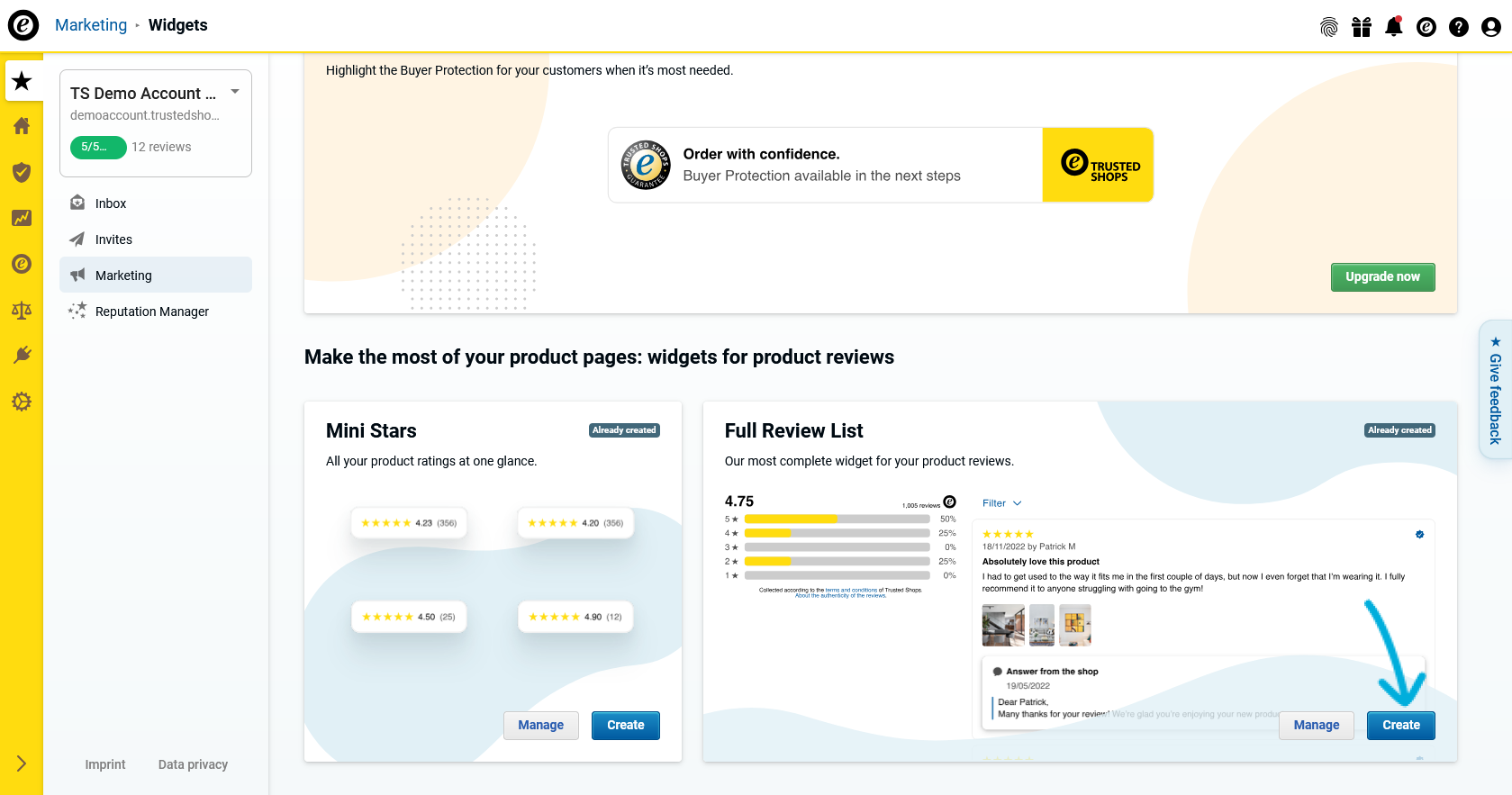Click the Trusted Shops logo at top-left
Viewport: 1512px width, 795px height.
tap(23, 24)
